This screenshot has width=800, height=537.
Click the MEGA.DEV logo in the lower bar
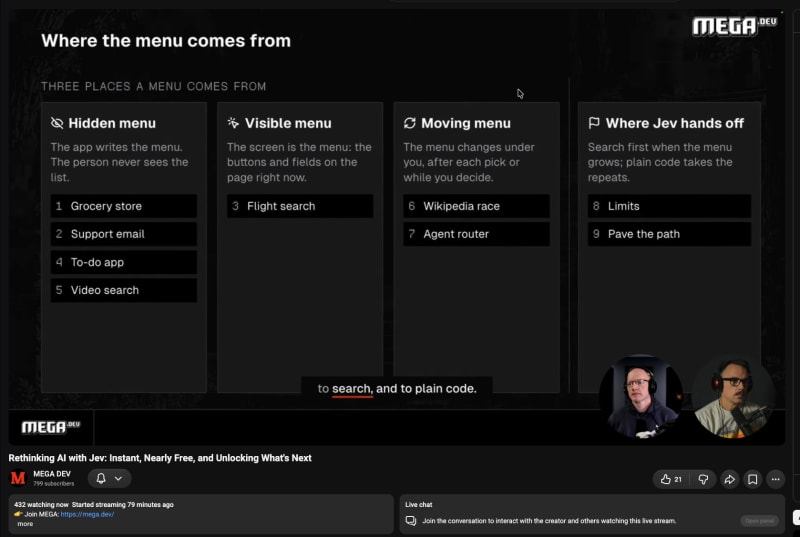point(51,427)
